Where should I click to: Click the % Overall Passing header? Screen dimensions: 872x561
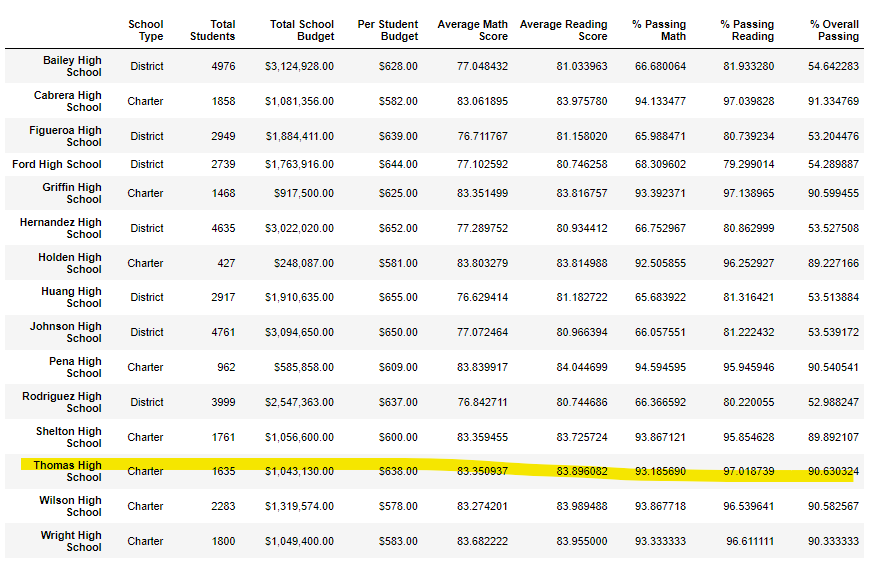click(x=834, y=30)
